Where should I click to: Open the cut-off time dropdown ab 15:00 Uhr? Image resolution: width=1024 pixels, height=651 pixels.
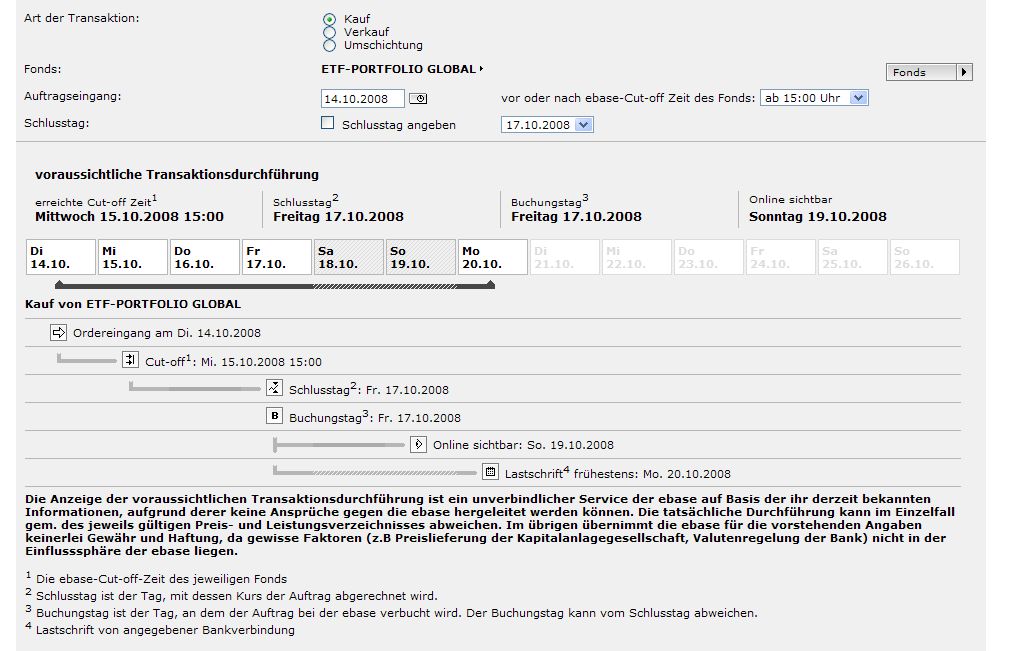click(814, 98)
